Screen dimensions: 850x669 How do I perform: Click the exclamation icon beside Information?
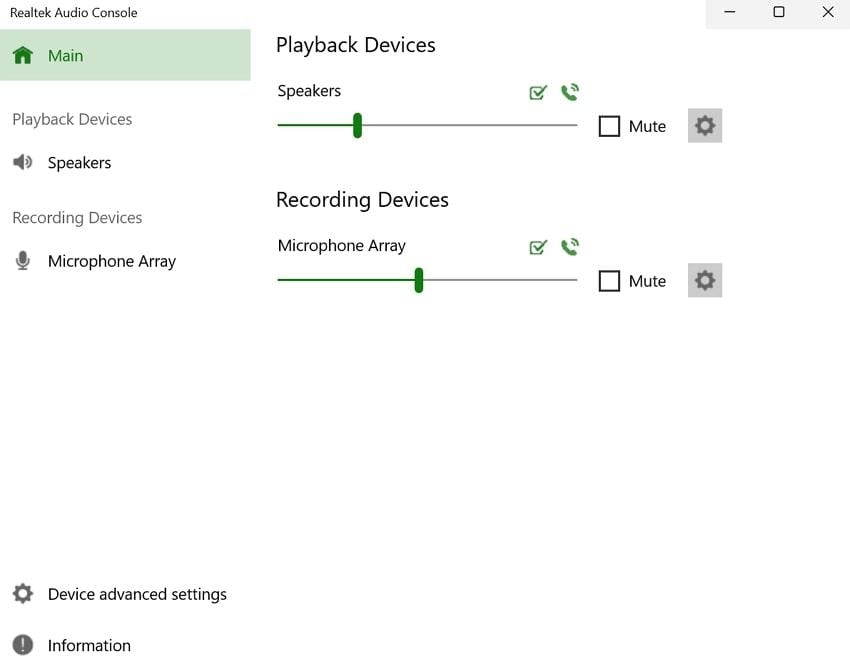coord(23,645)
